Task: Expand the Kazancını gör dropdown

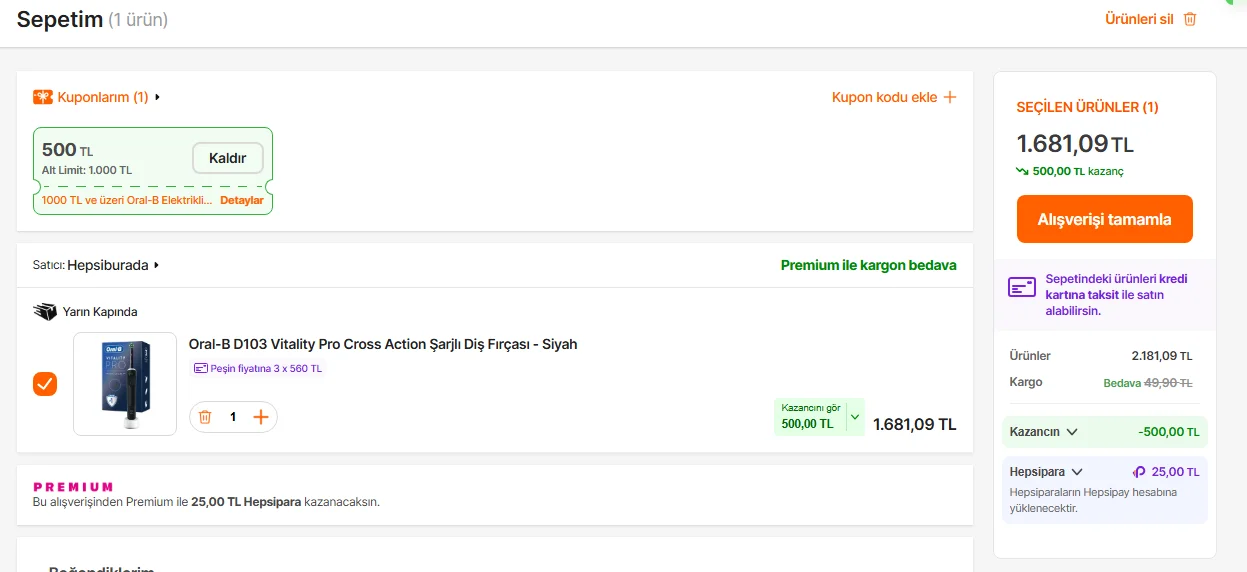Action: click(854, 416)
